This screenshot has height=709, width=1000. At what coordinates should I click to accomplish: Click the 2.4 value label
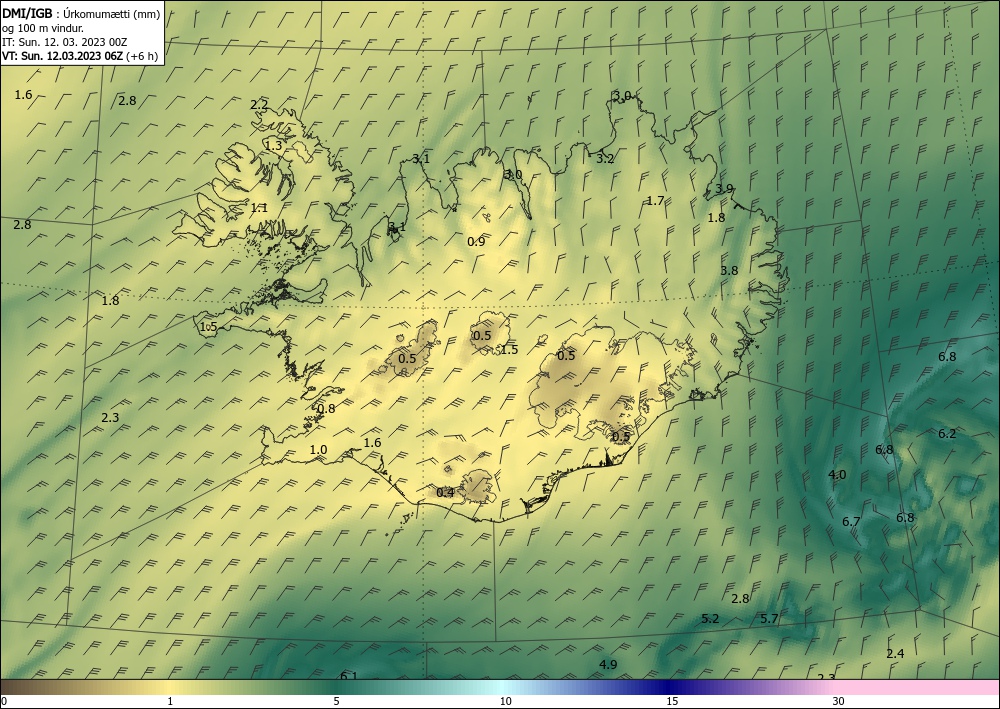(895, 654)
